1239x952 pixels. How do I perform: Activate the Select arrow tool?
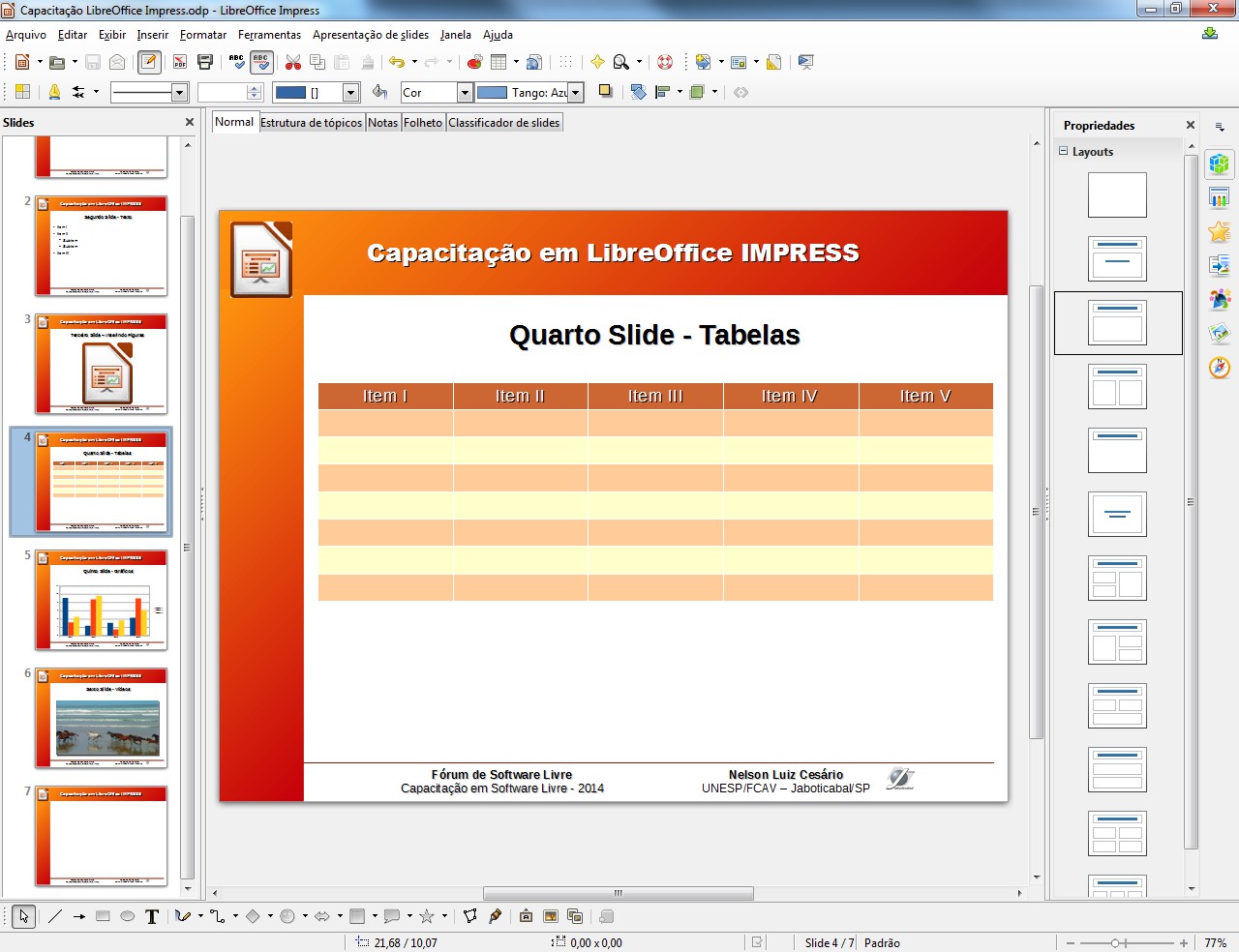[24, 916]
